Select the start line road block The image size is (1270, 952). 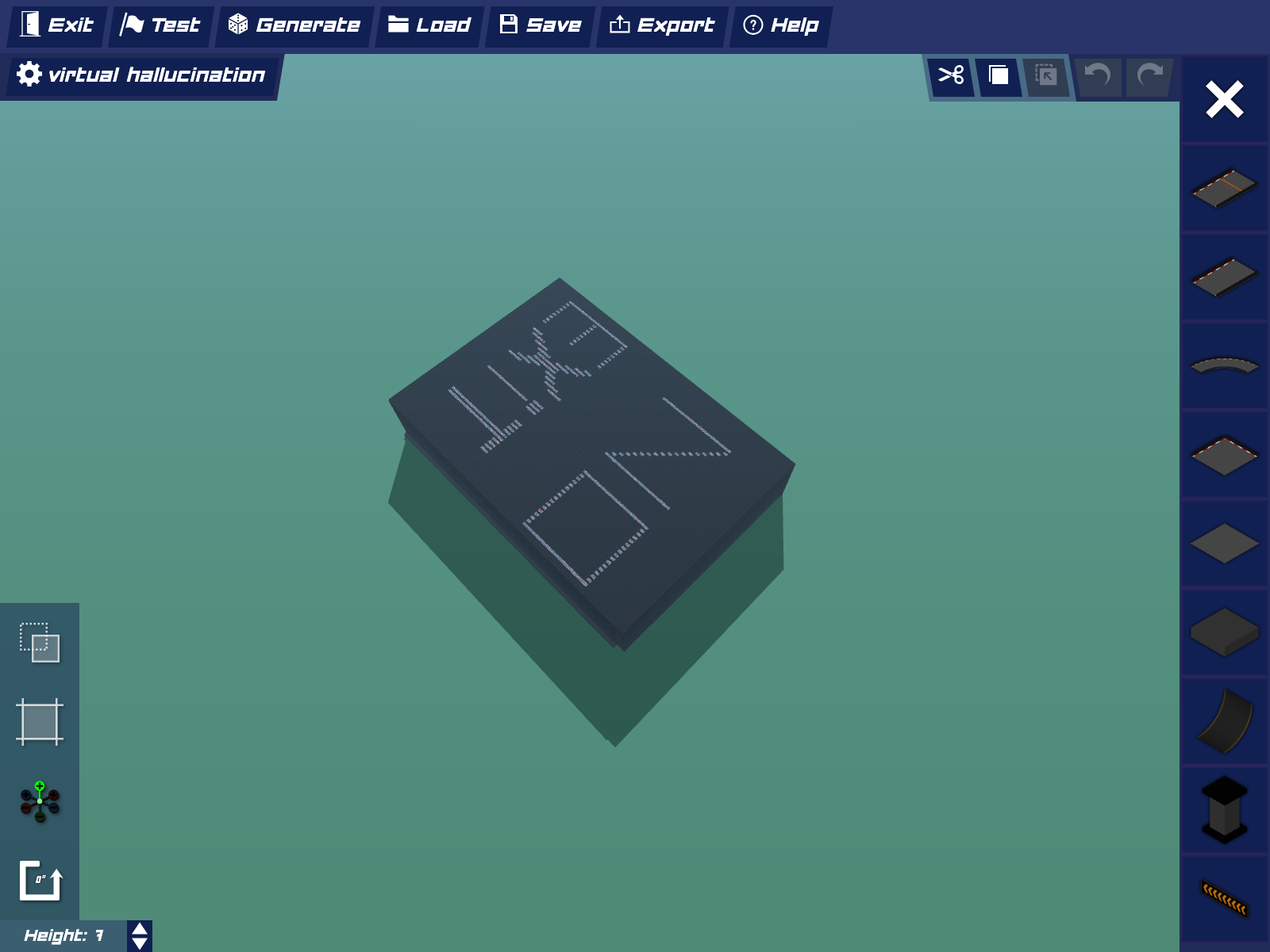click(1224, 188)
